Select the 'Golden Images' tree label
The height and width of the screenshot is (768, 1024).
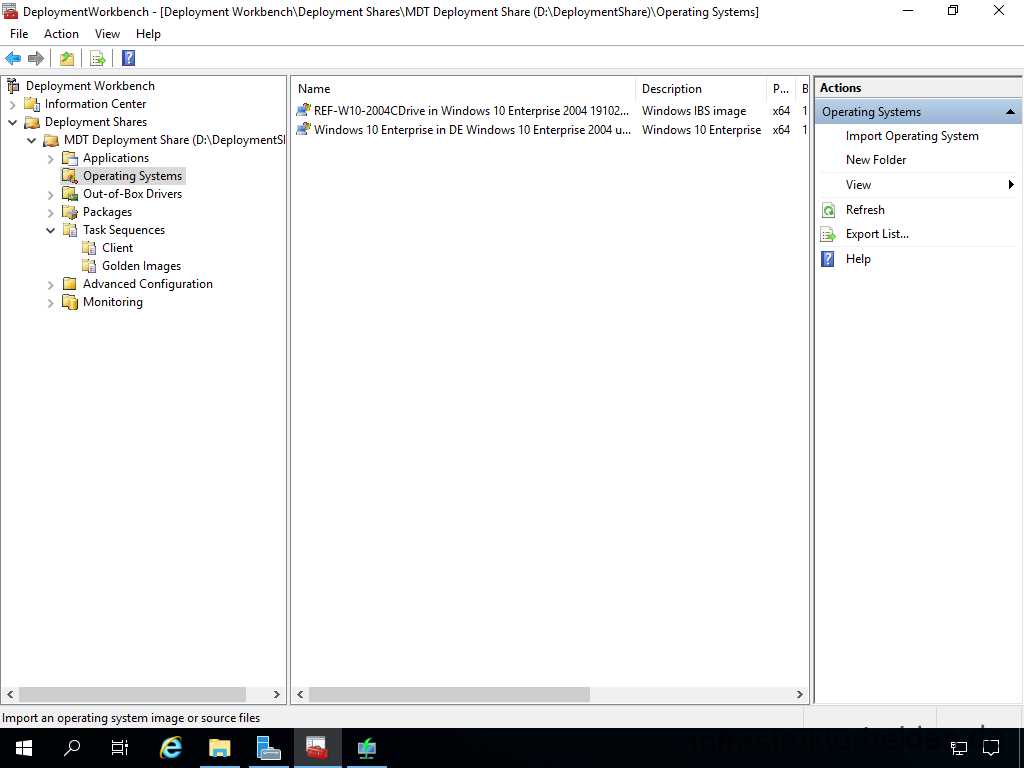[x=141, y=266]
